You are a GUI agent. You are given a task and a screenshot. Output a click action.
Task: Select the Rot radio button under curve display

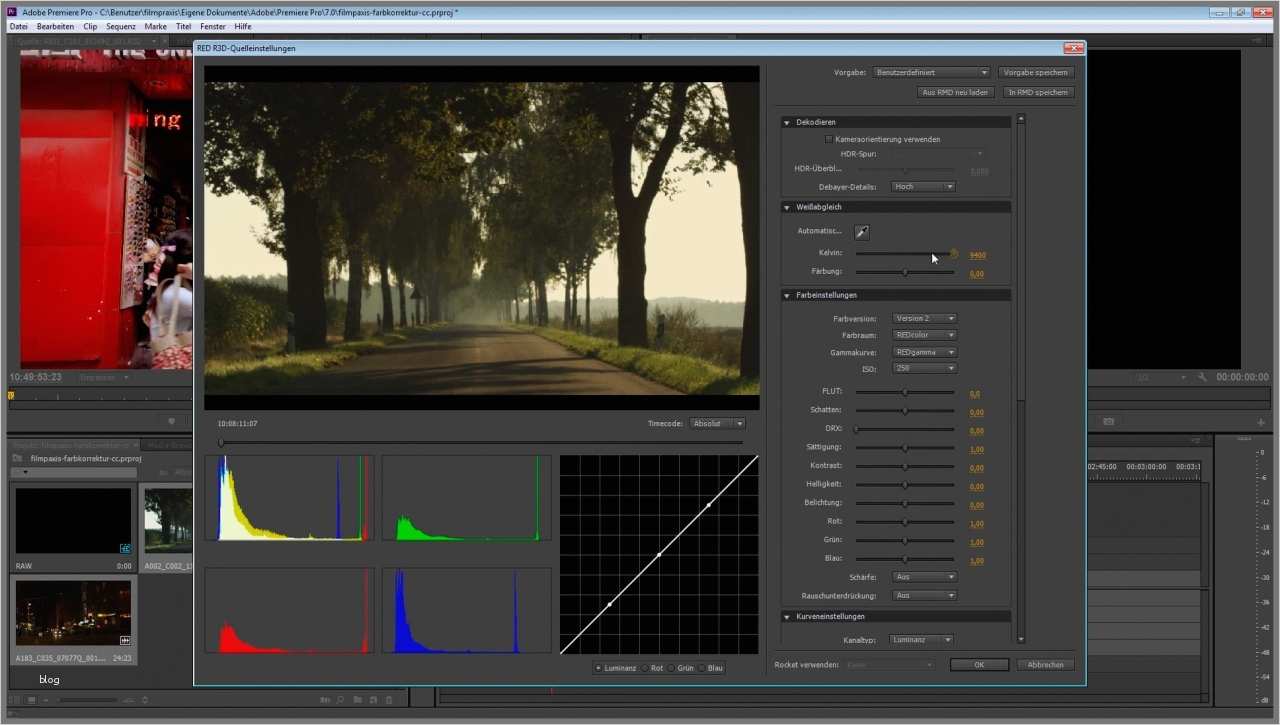(x=645, y=668)
